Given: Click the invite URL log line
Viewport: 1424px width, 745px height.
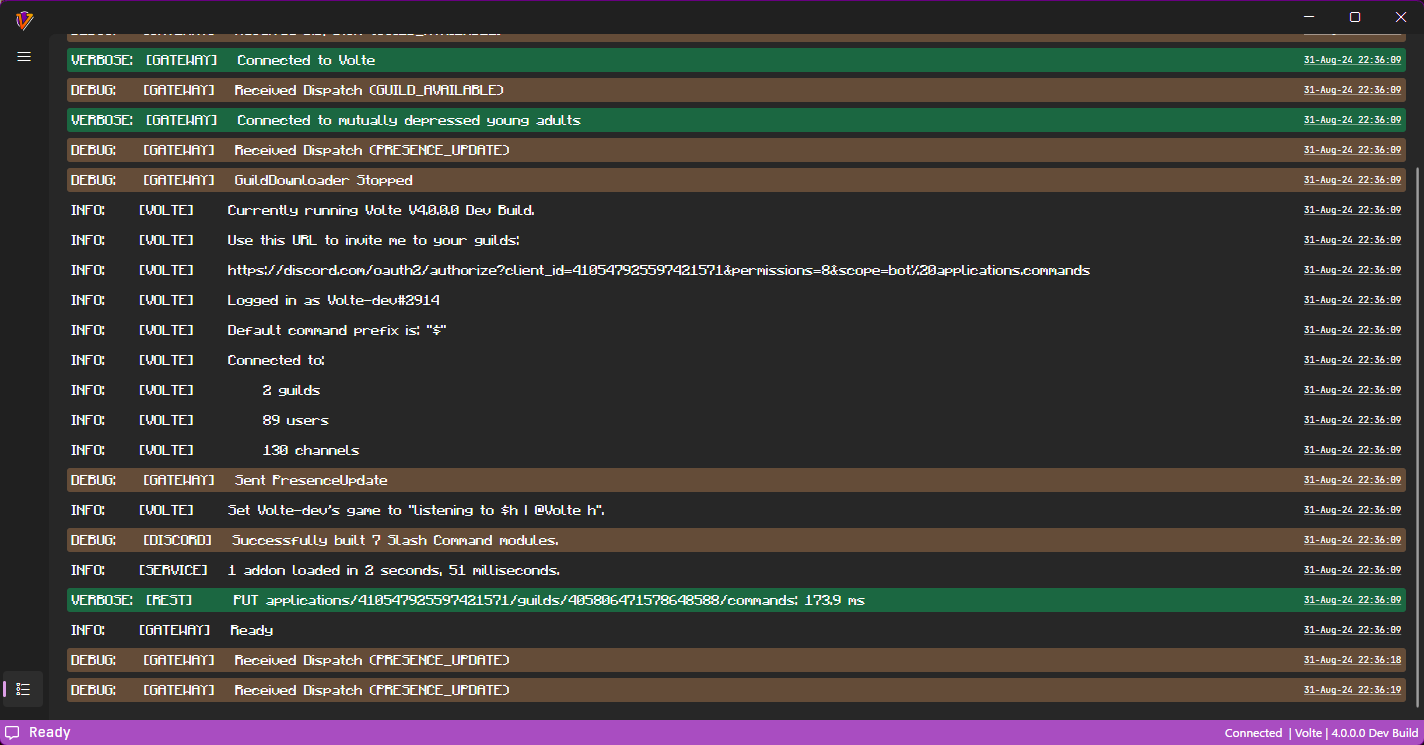Looking at the screenshot, I should (658, 271).
